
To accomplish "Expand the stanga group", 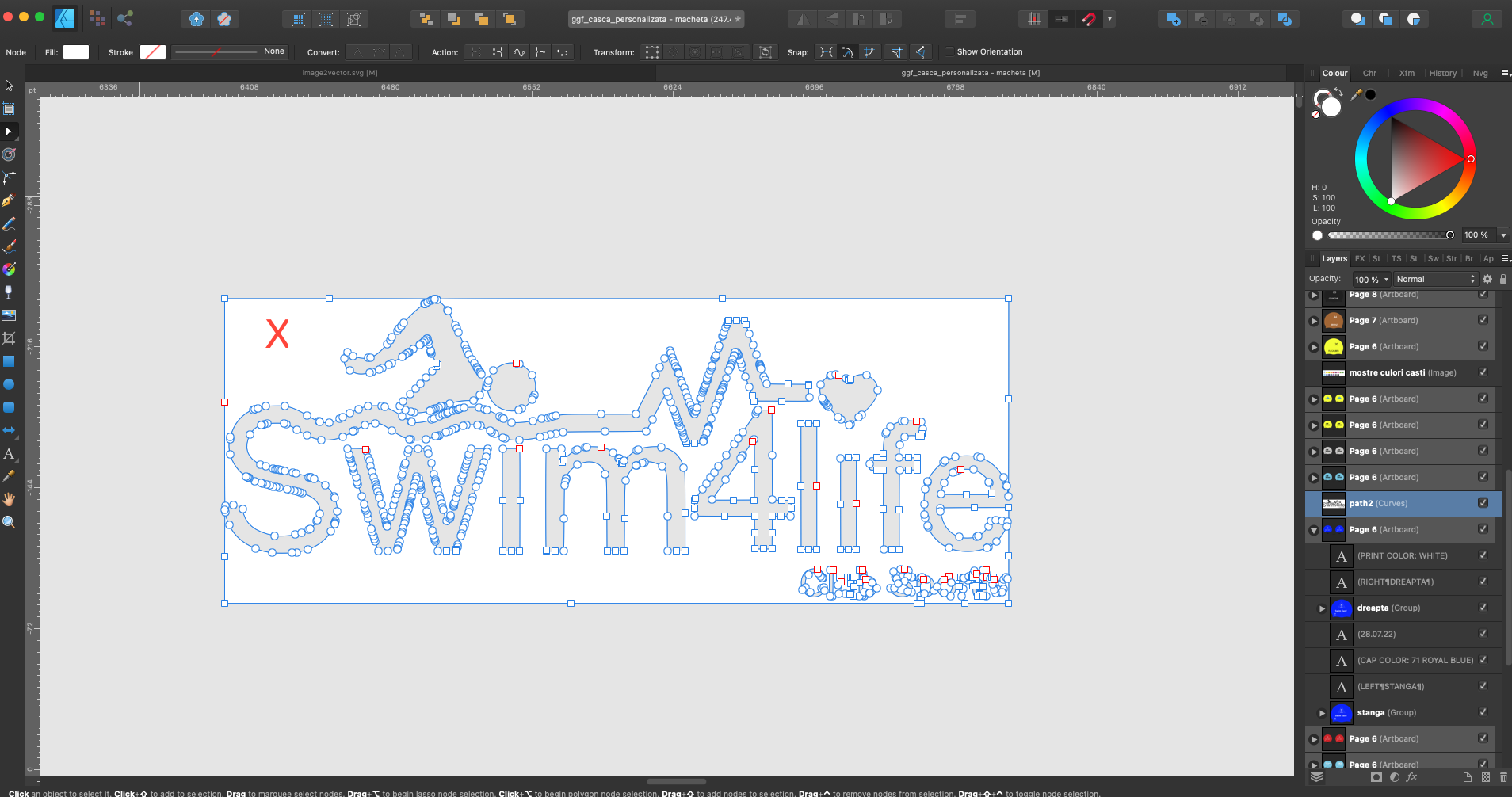I will pyautogui.click(x=1322, y=713).
